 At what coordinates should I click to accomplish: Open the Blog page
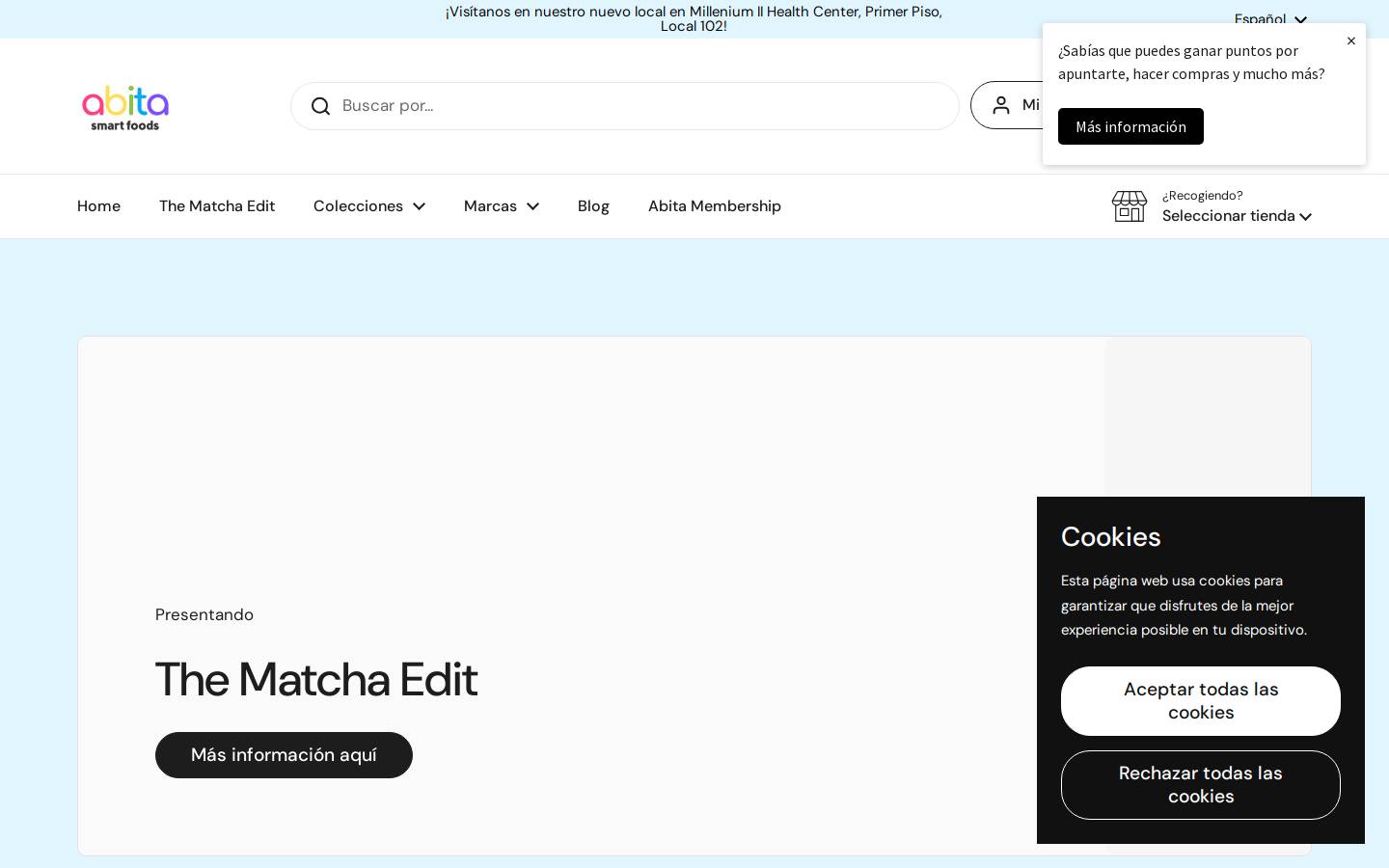point(593,206)
